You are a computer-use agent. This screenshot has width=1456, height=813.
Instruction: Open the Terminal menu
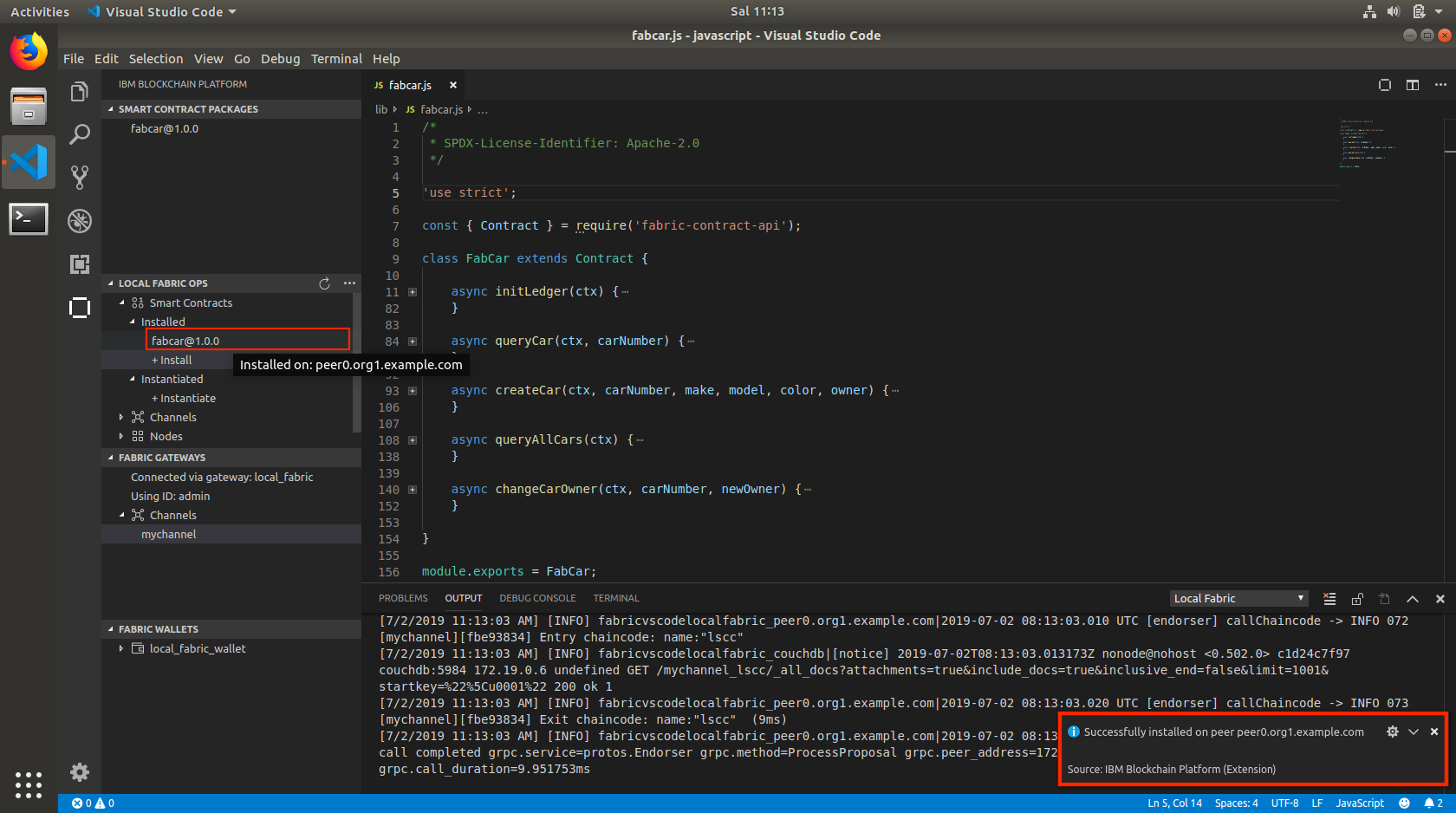336,59
